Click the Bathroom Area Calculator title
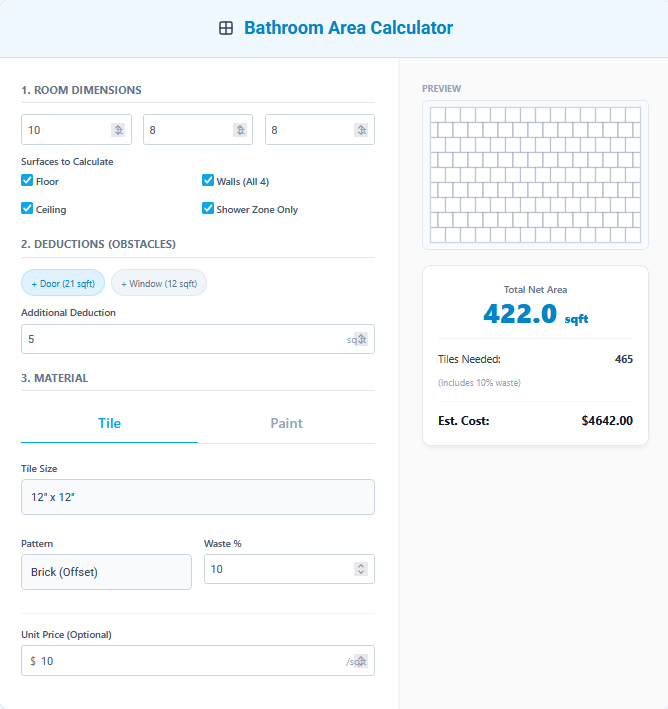The height and width of the screenshot is (709, 668). click(x=348, y=28)
